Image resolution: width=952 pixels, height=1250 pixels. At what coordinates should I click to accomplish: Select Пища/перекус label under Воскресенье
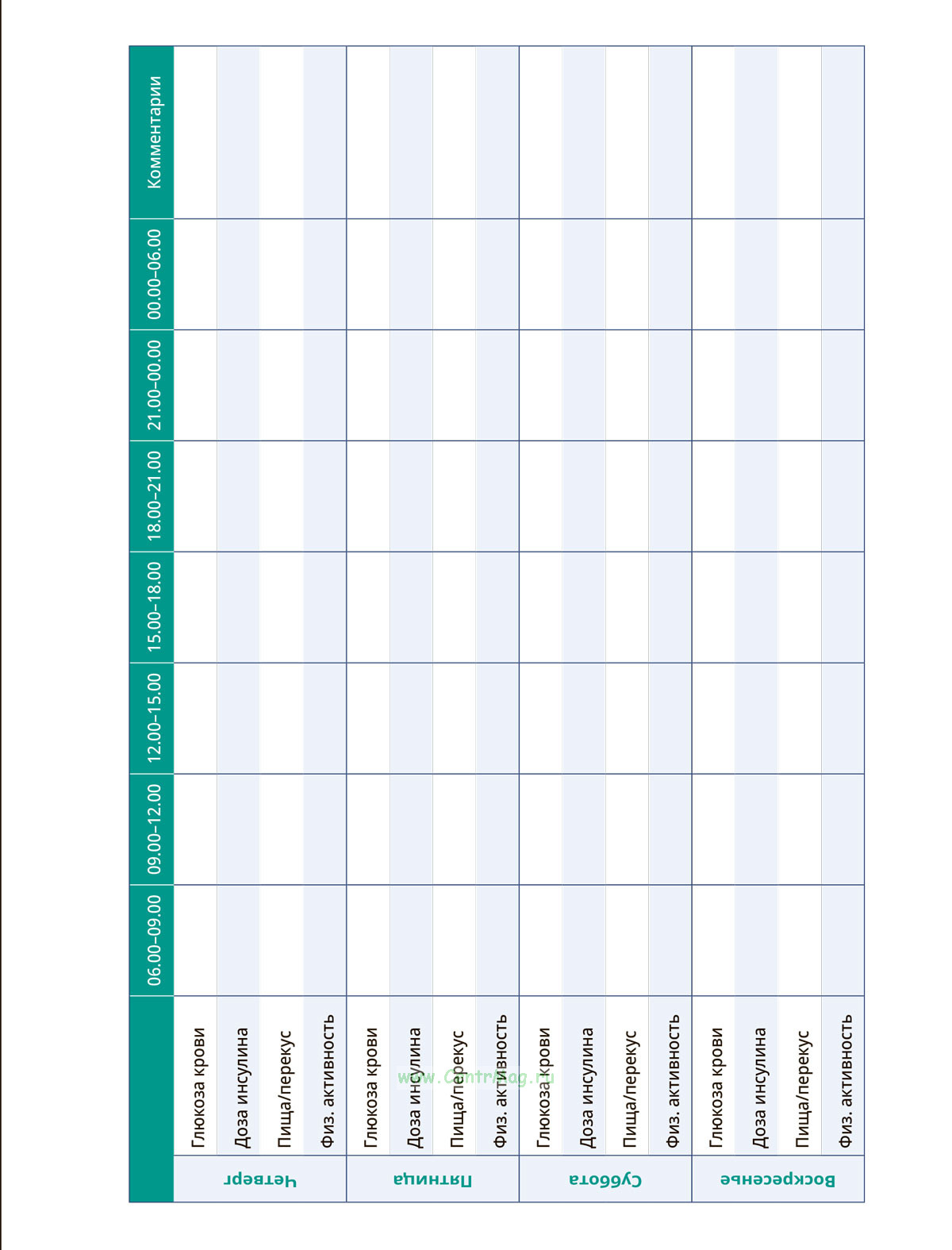802,1089
